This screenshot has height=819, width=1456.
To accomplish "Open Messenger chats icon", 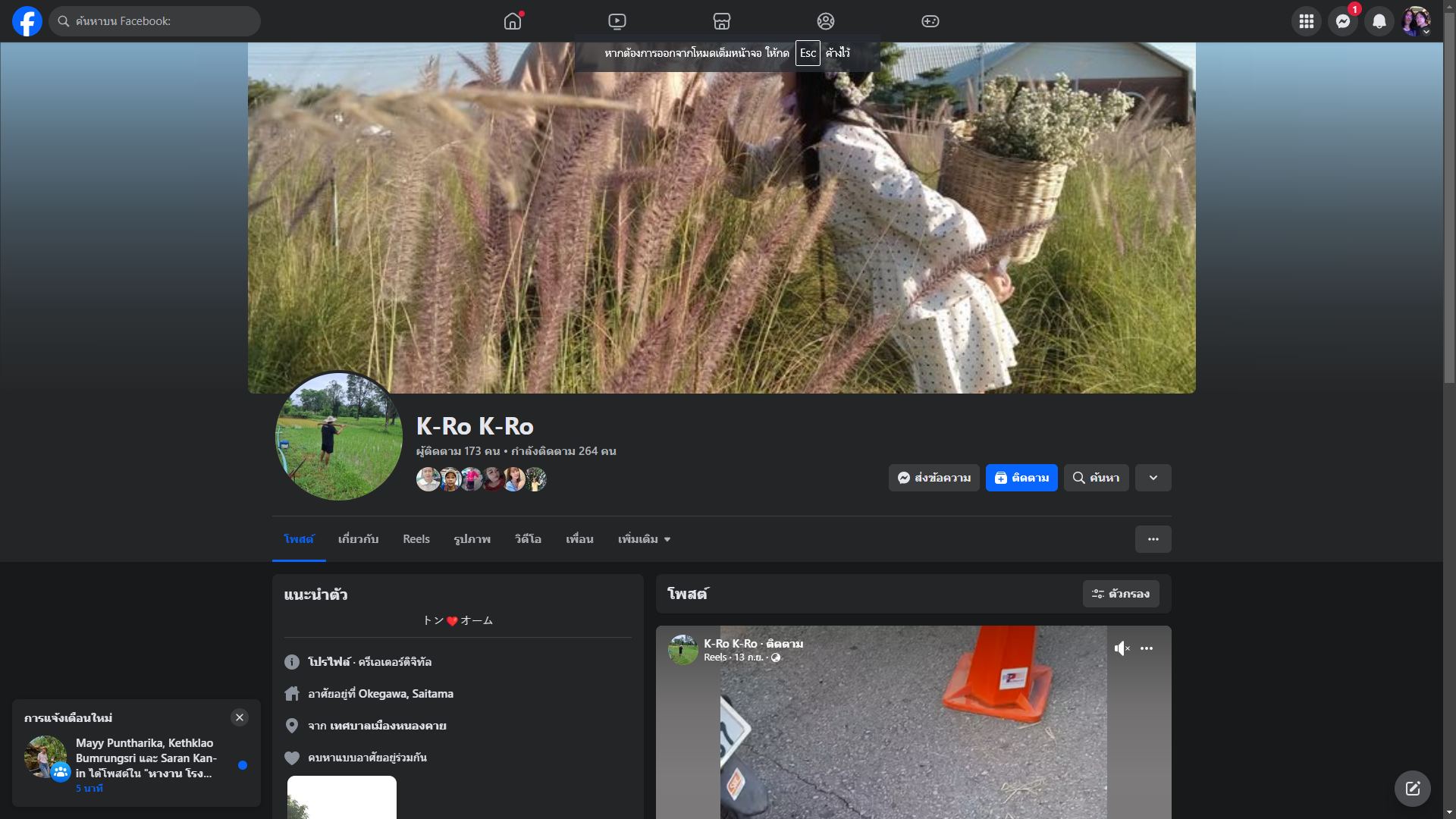I will coord(1342,21).
